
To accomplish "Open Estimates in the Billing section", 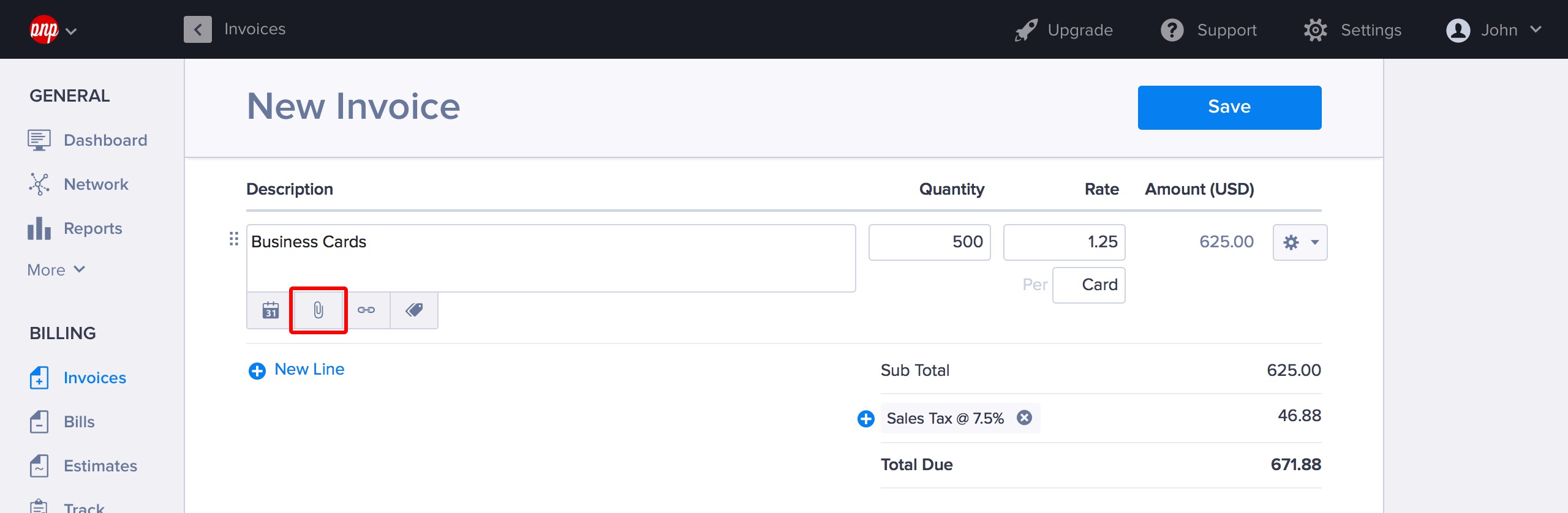I will (100, 466).
